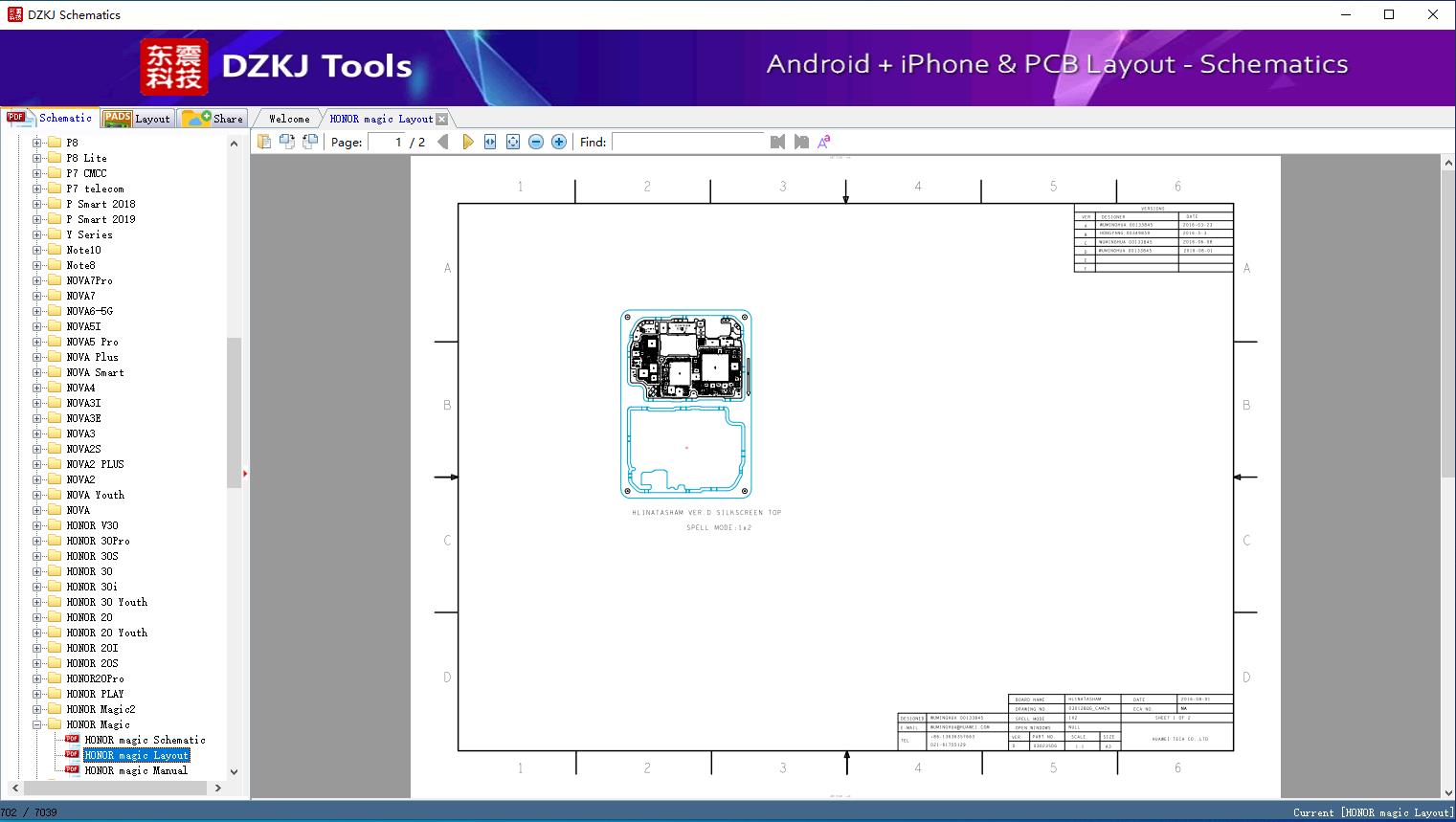This screenshot has width=1456, height=822.
Task: Zoom in with the plus icon
Action: [x=559, y=142]
